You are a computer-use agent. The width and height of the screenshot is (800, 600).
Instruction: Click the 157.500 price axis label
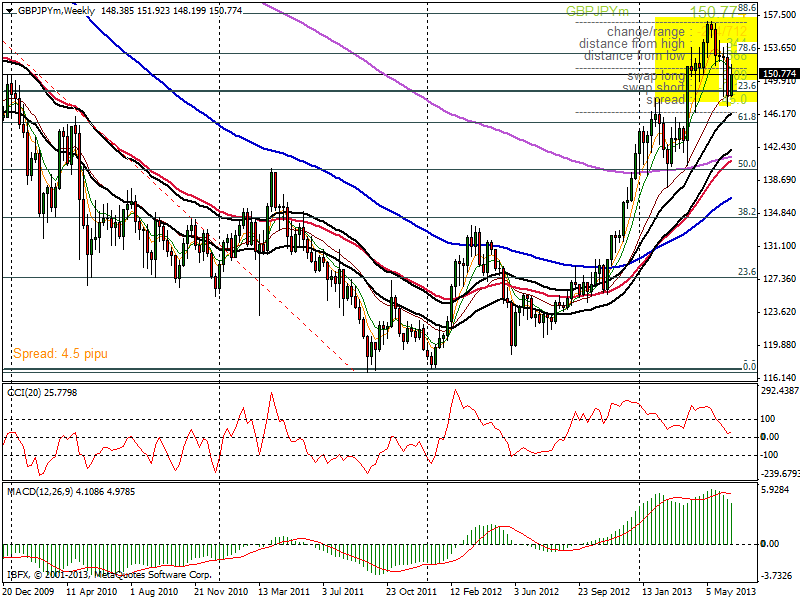click(x=779, y=15)
